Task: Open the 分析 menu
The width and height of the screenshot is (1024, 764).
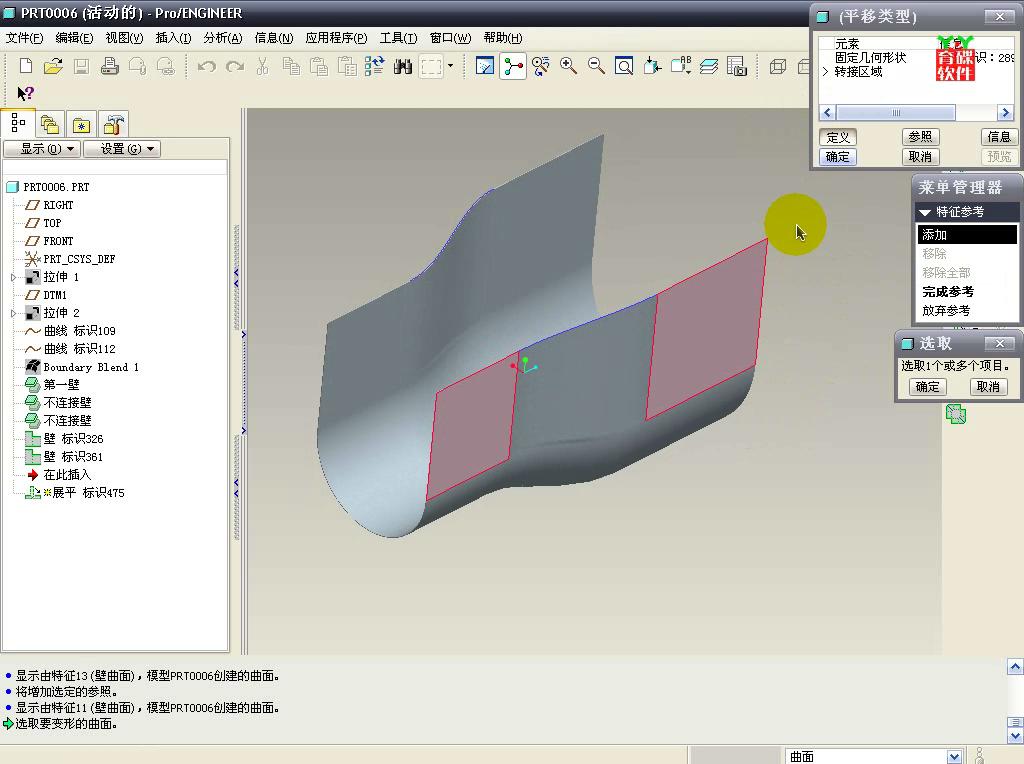Action: 223,38
